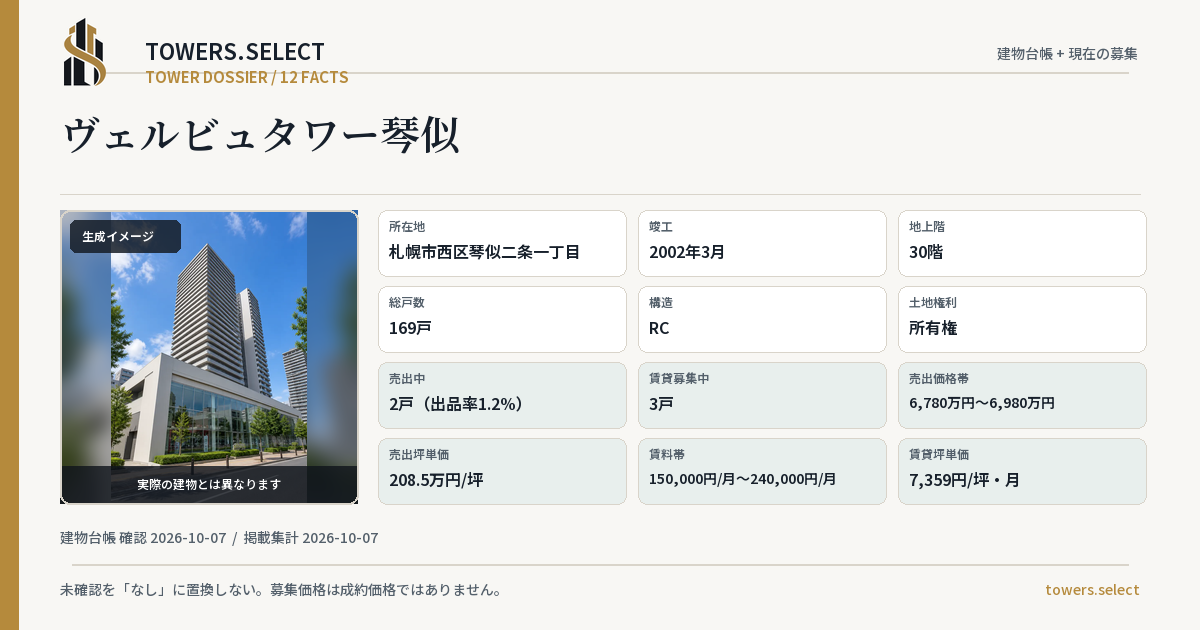Select the TOWERS.SELECT brand name
This screenshot has width=1200, height=630.
[x=235, y=52]
